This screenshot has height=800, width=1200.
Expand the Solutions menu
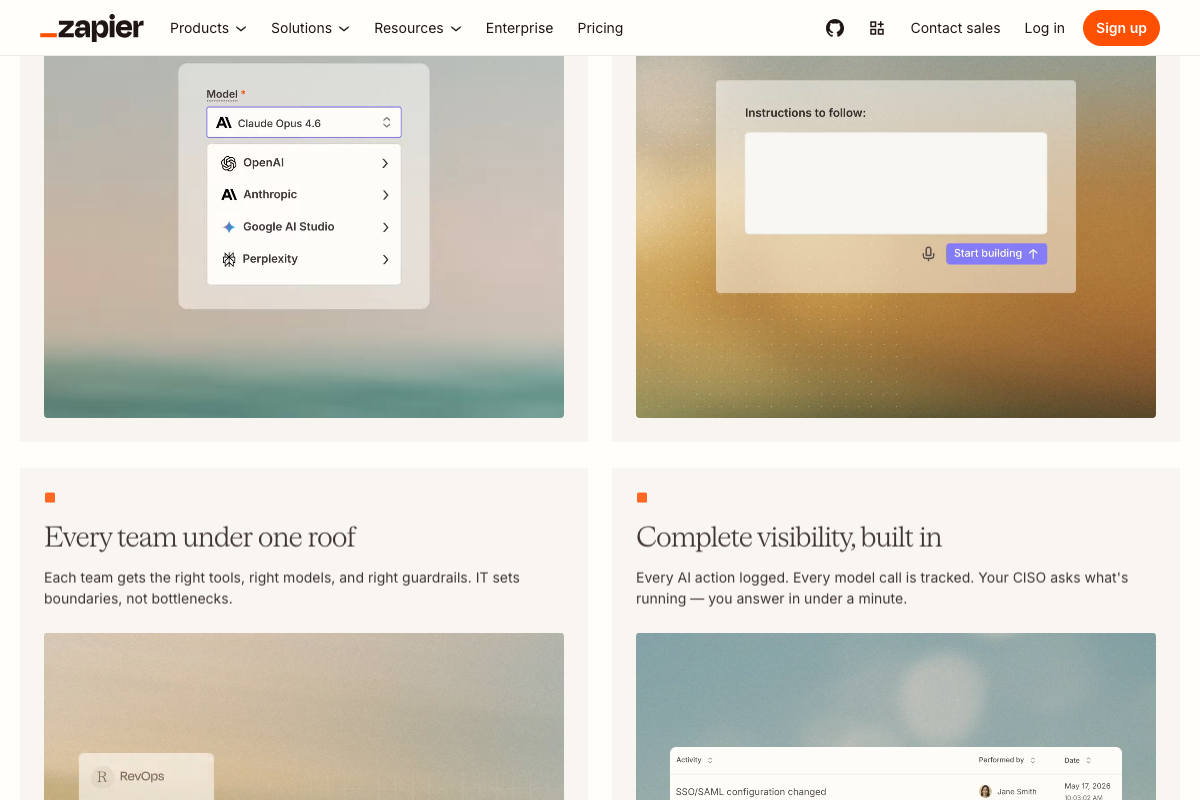(x=310, y=28)
